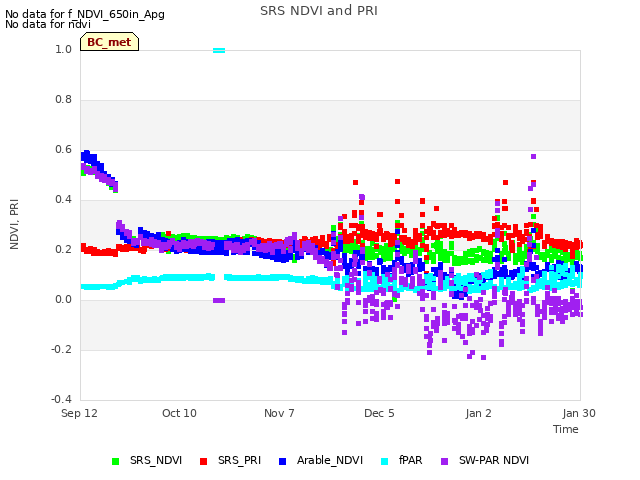Click the 'No data for ndvi' message
The height and width of the screenshot is (480, 640).
(48, 24)
